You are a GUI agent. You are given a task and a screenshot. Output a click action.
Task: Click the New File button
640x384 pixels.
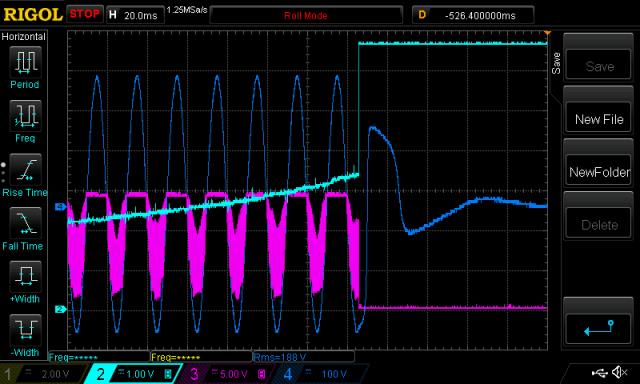pyautogui.click(x=598, y=119)
